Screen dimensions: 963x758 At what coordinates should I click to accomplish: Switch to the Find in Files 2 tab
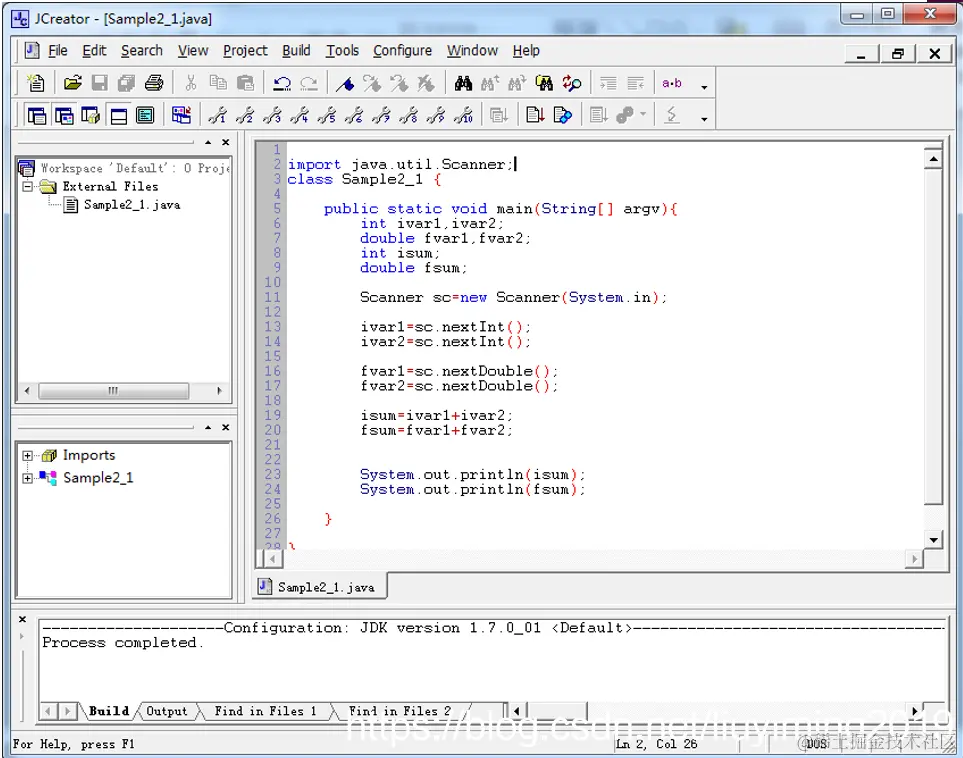pyautogui.click(x=400, y=711)
